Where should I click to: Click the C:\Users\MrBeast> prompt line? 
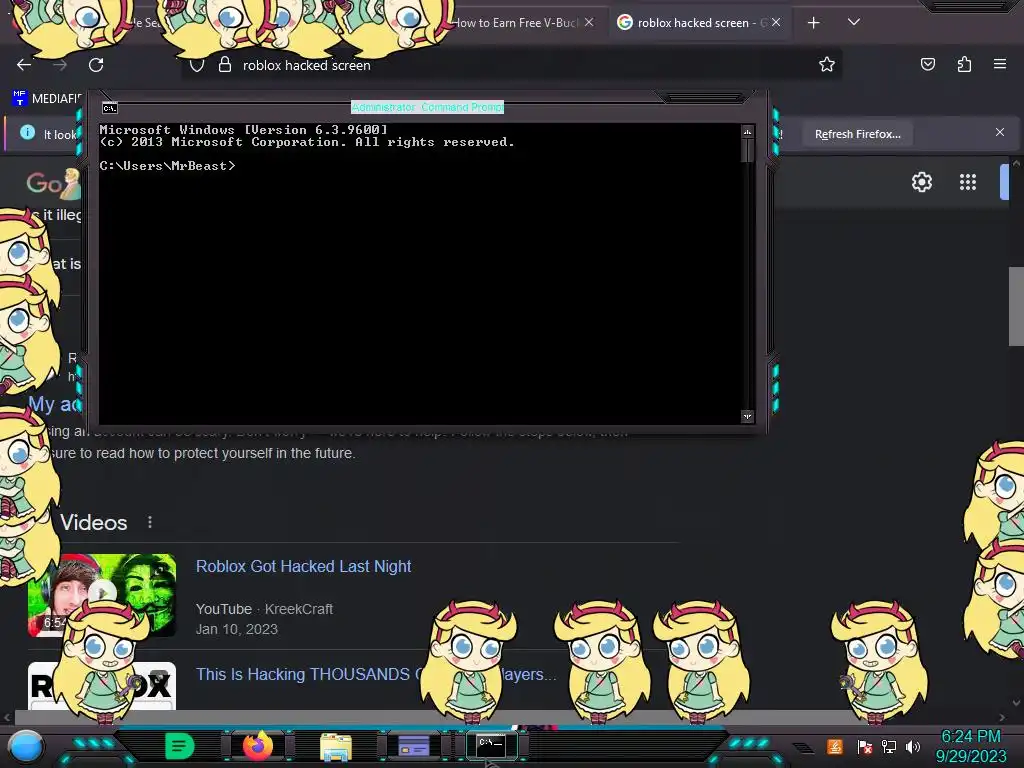(167, 166)
